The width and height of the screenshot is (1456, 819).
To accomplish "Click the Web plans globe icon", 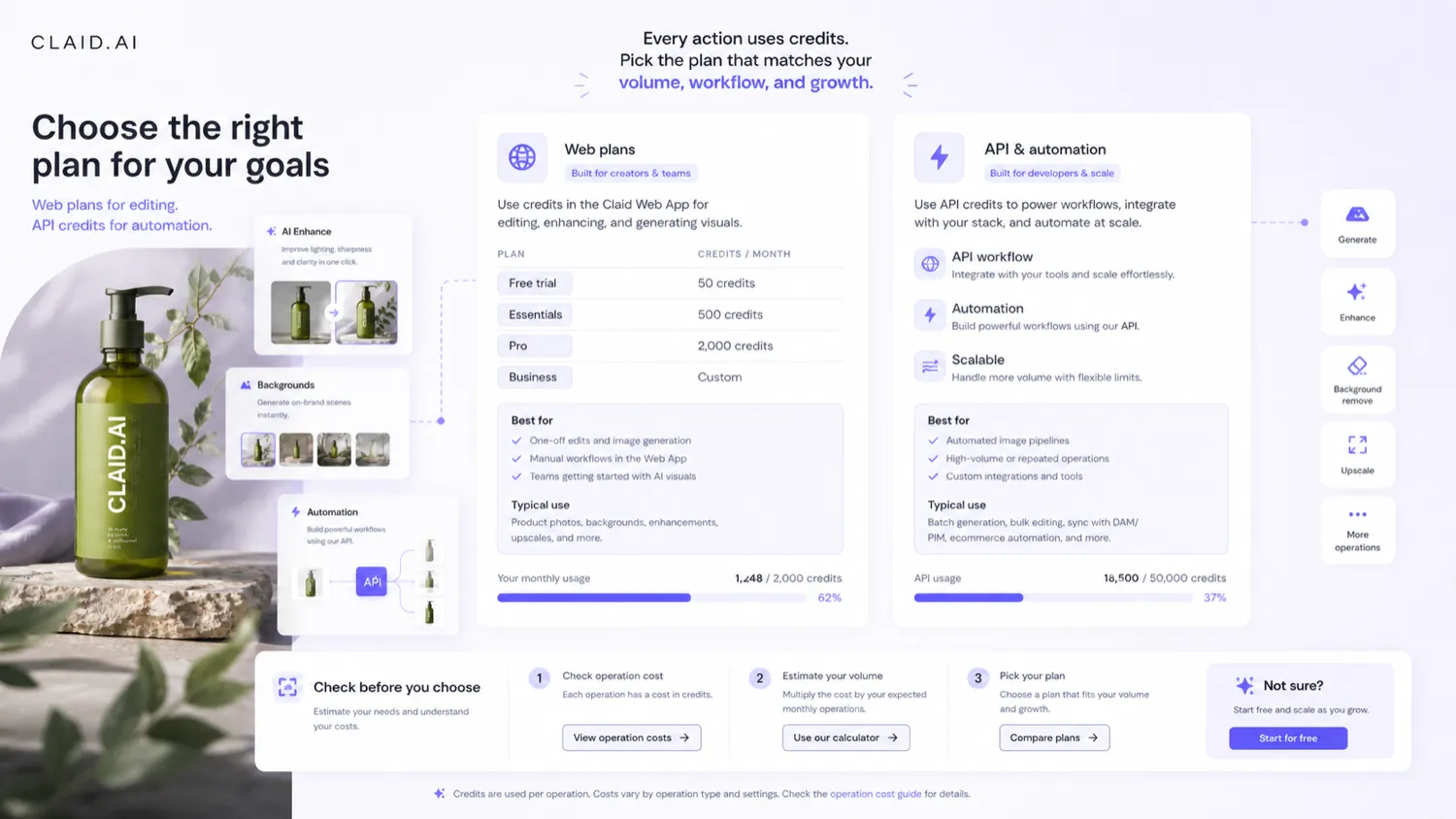I will coord(522,156).
